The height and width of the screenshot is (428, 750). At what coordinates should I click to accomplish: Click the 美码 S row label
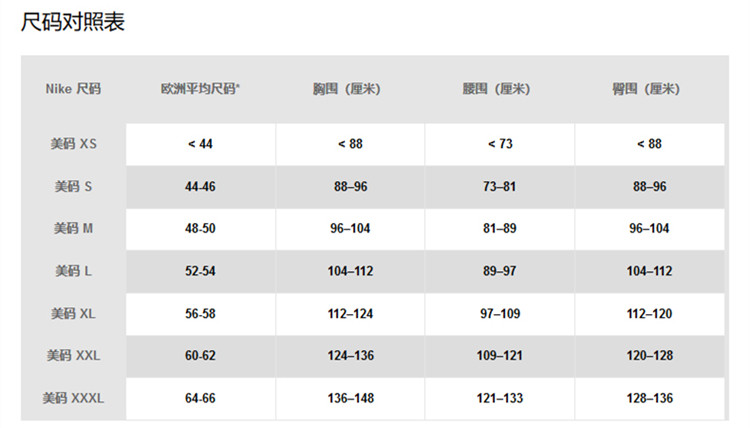74,186
